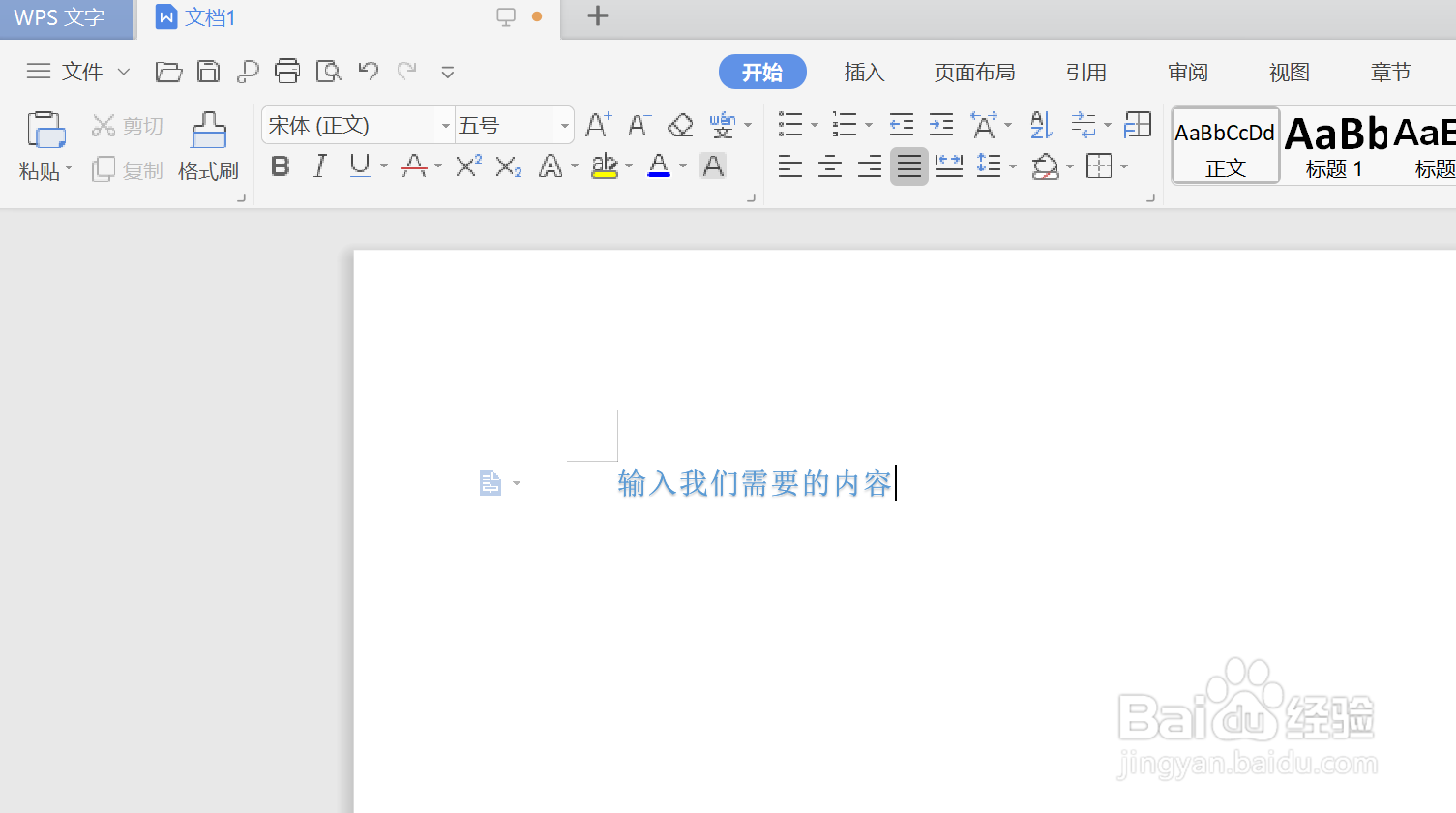Image resolution: width=1456 pixels, height=813 pixels.
Task: Open the font size dropdown
Action: click(x=563, y=125)
